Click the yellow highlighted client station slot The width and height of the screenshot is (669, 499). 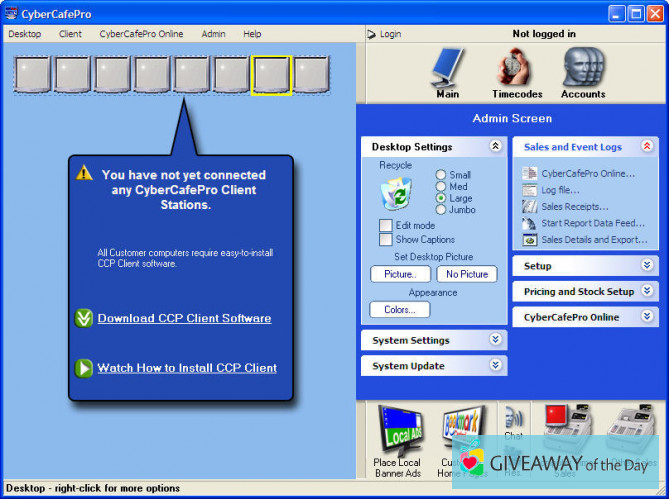(271, 74)
